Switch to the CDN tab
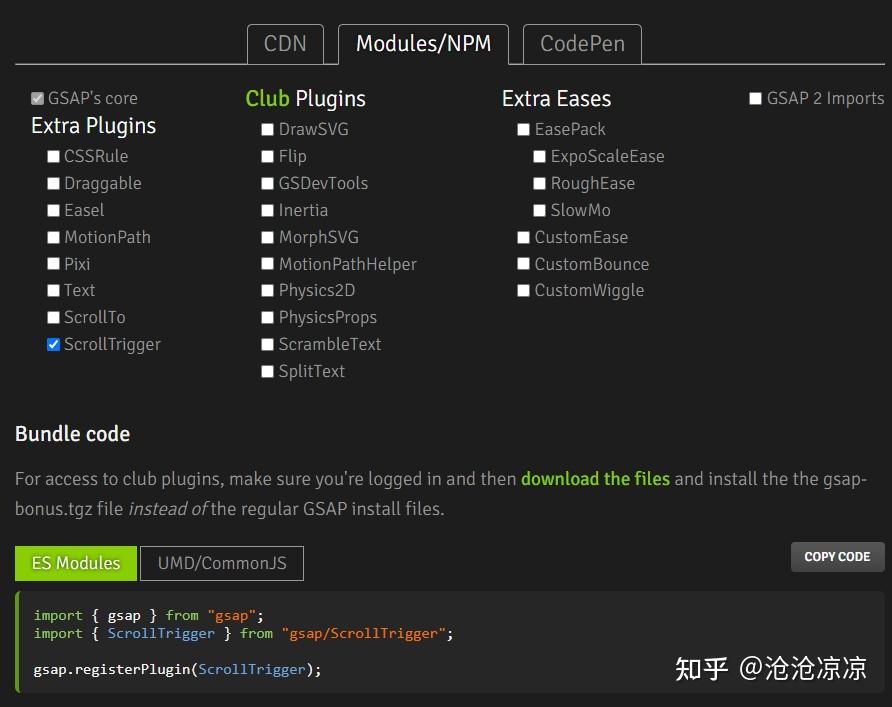Image resolution: width=892 pixels, height=707 pixels. coord(285,44)
